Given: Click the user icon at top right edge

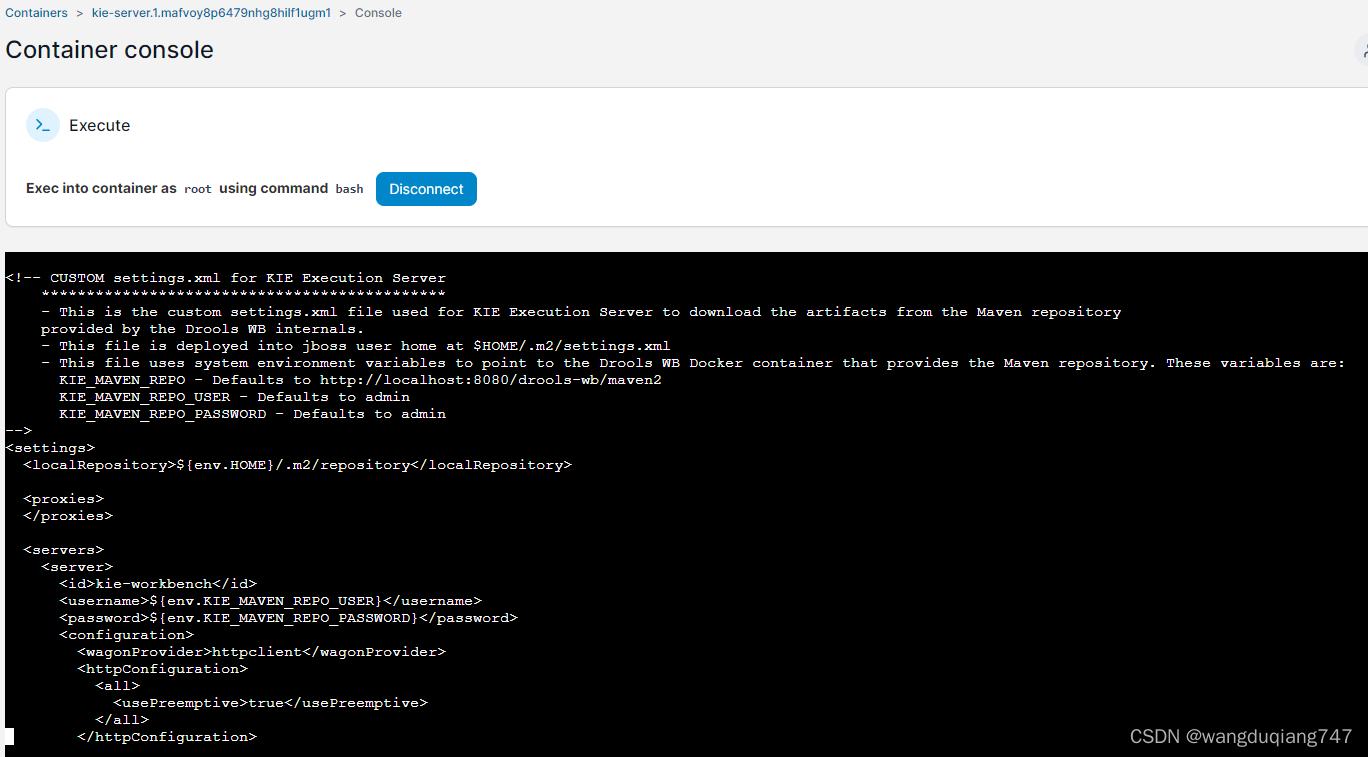Looking at the screenshot, I should 1361,50.
